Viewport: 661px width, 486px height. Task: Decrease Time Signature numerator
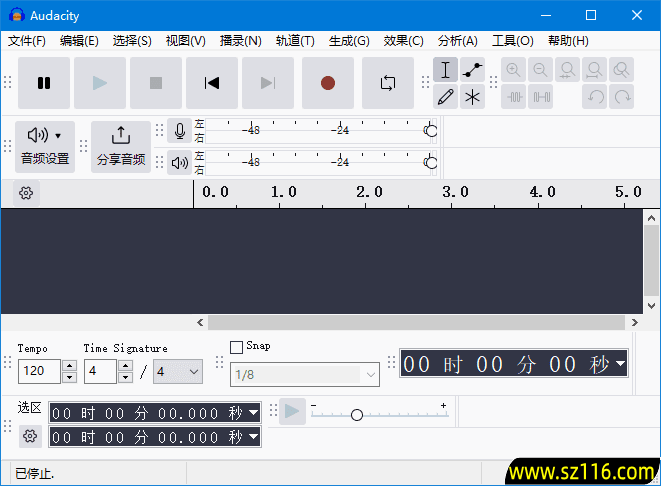point(125,377)
